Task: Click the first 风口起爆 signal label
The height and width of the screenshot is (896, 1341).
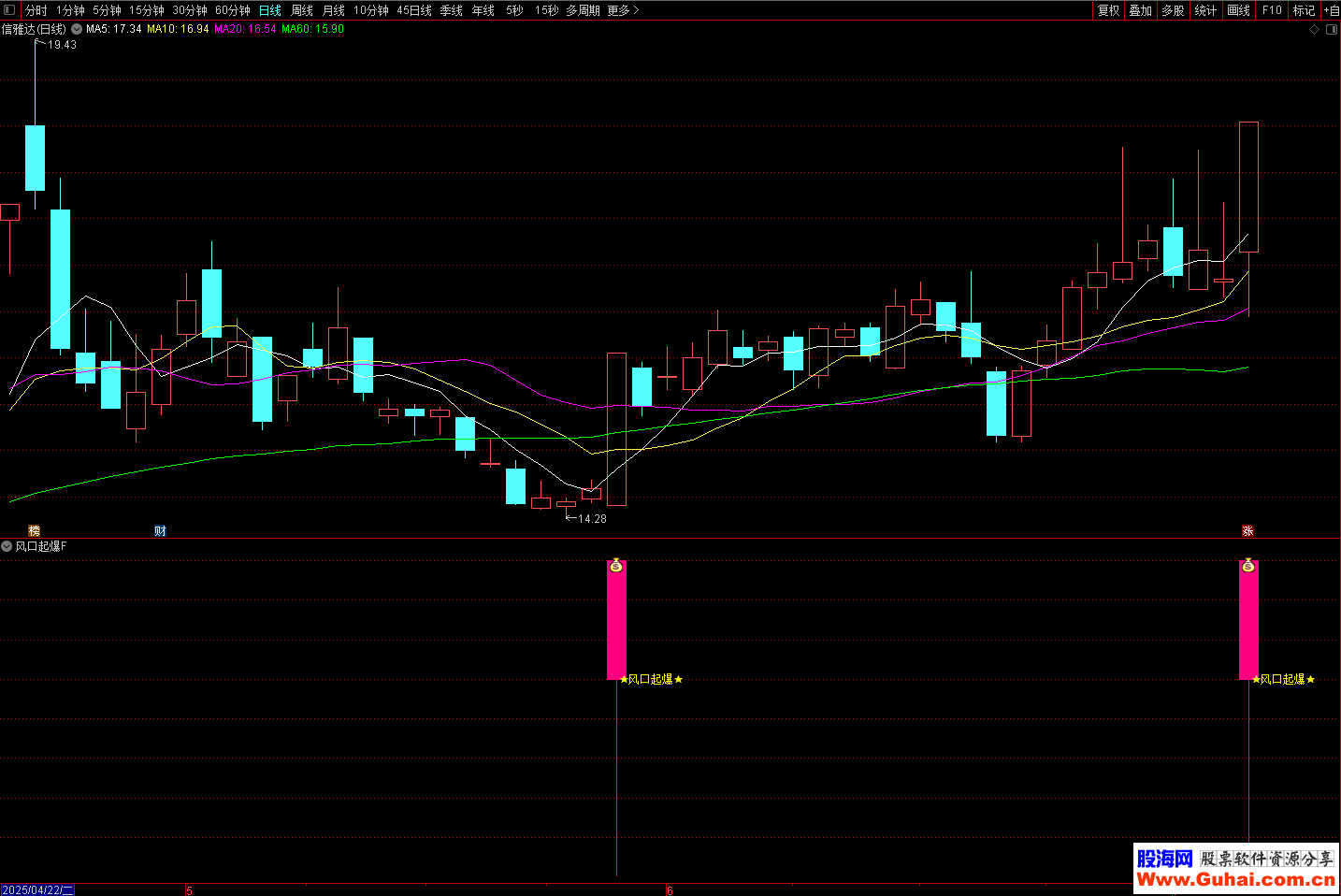Action: point(651,680)
